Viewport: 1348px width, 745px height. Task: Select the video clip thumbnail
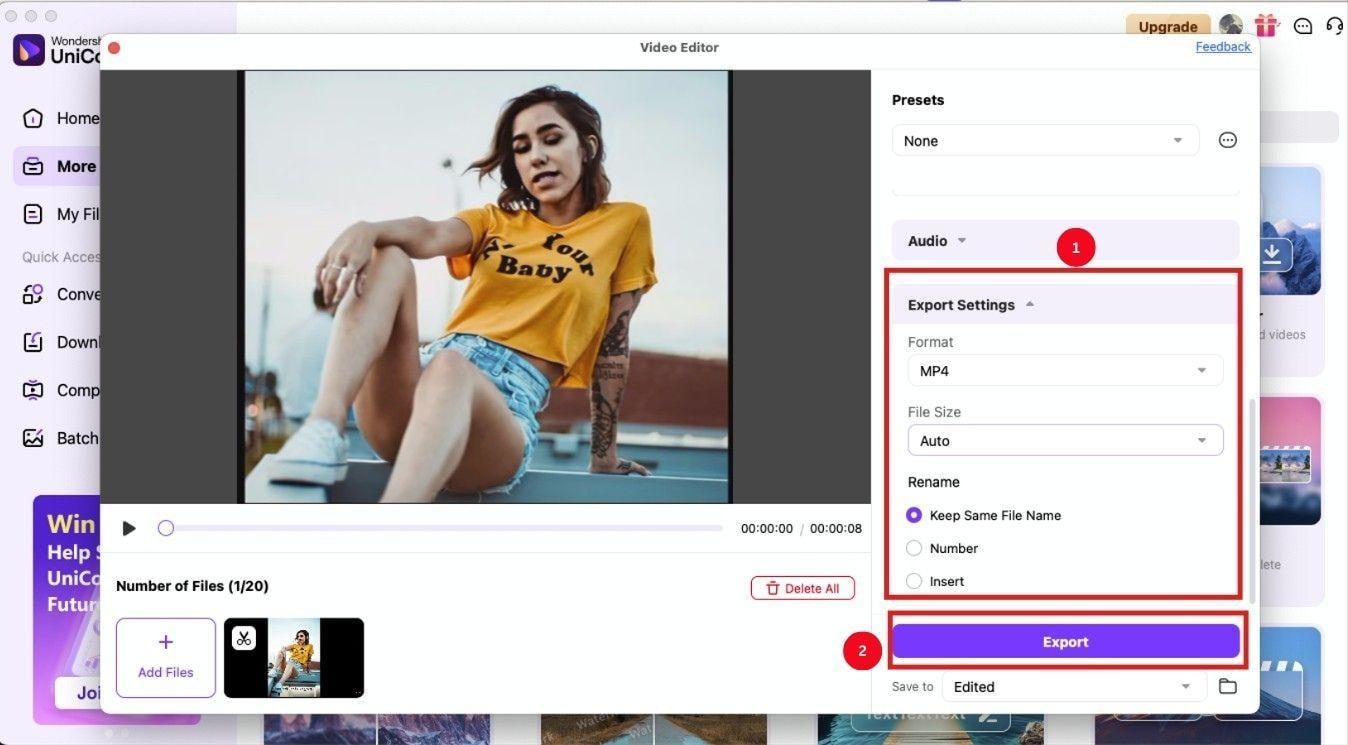[x=294, y=658]
